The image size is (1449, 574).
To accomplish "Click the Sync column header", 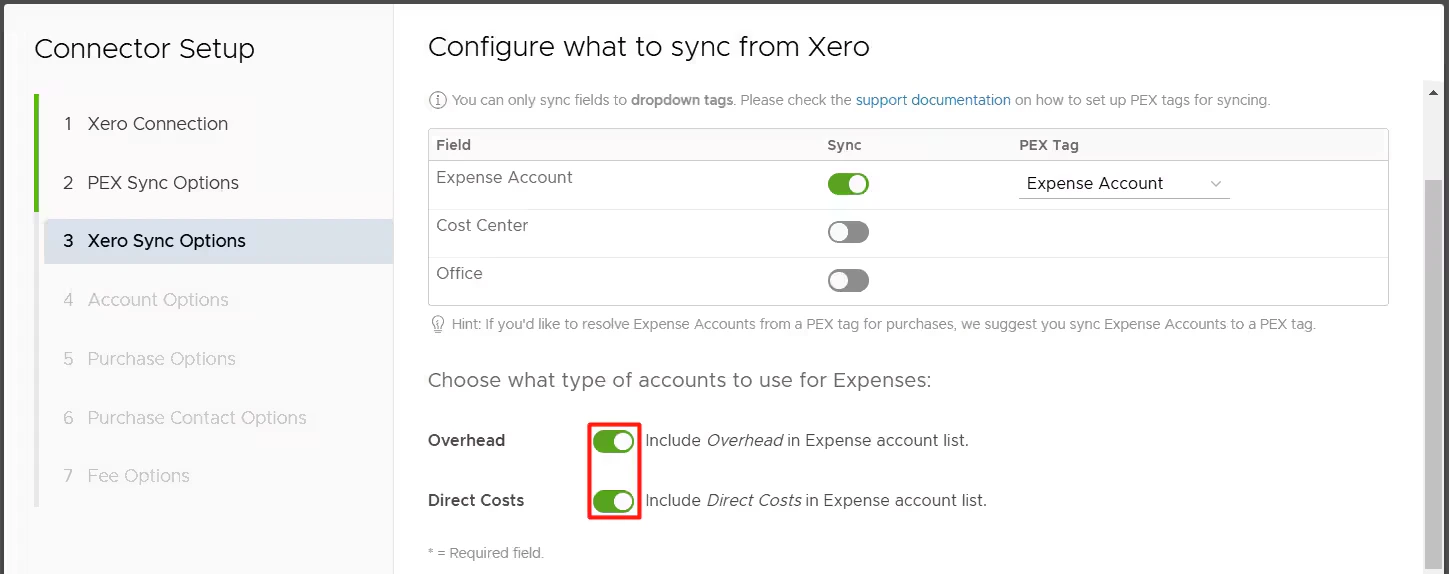I will [844, 145].
